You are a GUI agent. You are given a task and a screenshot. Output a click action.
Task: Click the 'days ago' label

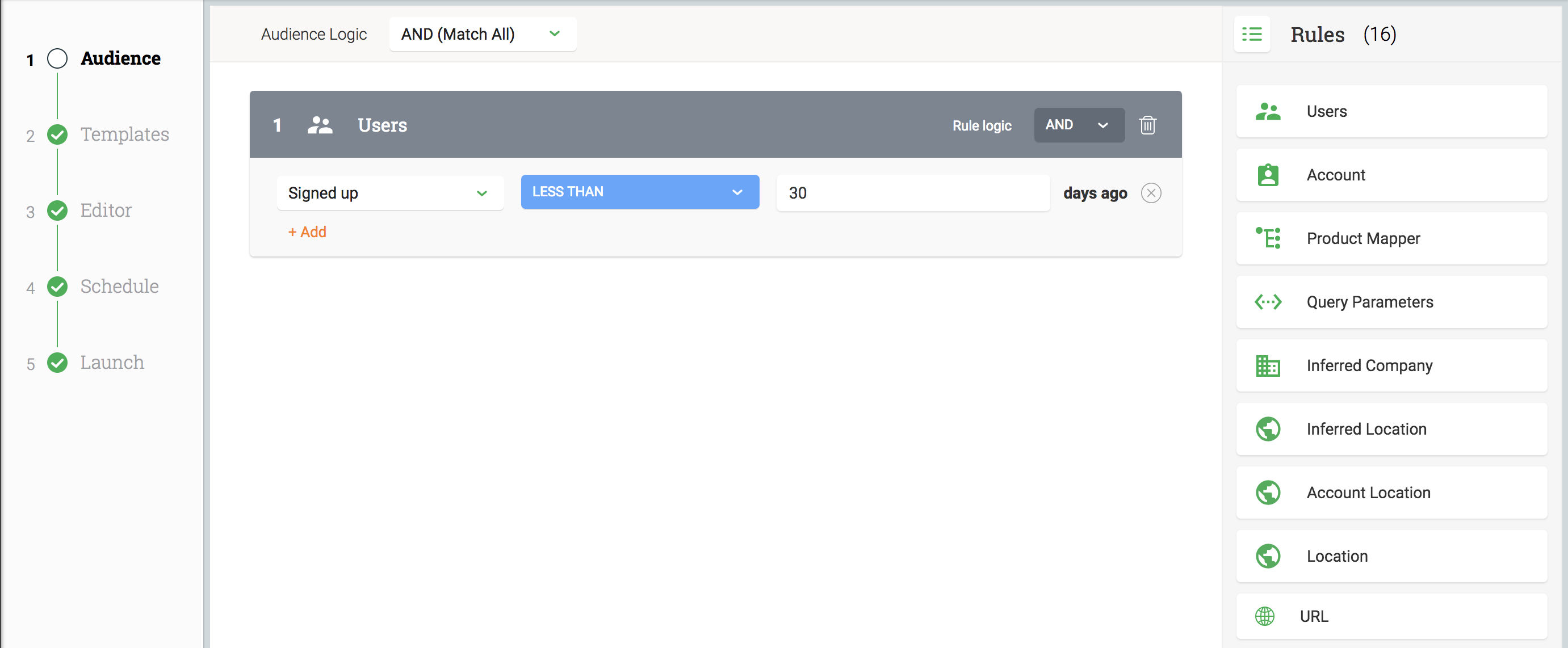(1095, 193)
